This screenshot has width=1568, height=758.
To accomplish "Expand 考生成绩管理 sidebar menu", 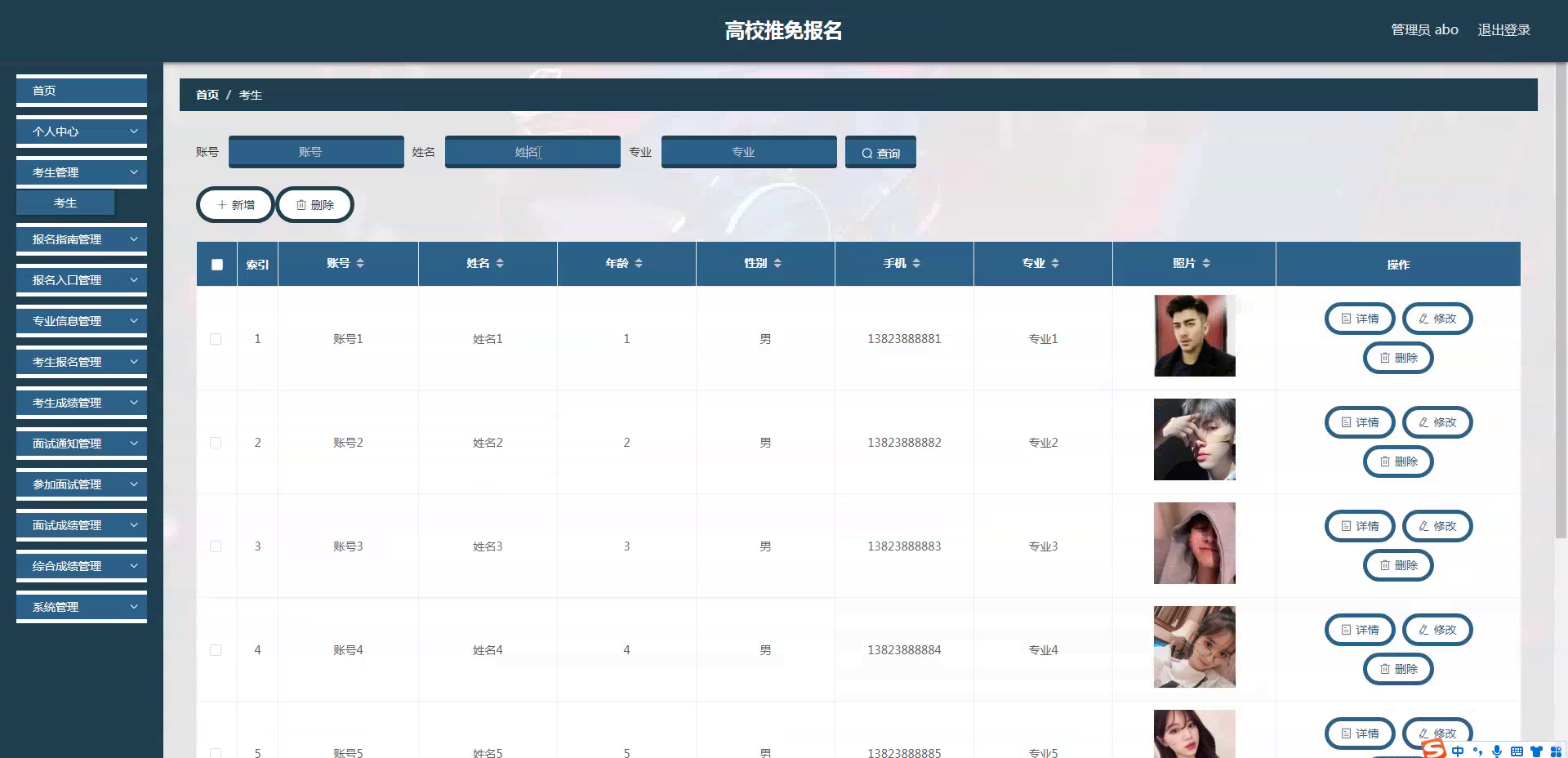I will [x=82, y=403].
